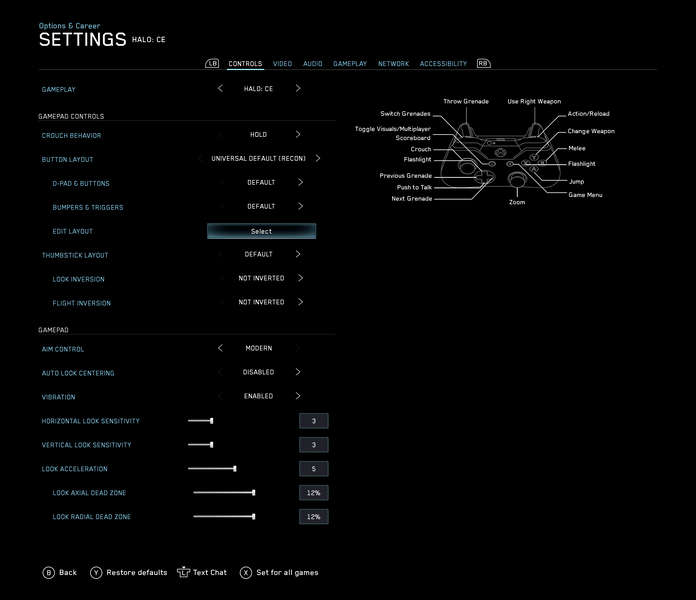Change Look Inversion using right arrow
696x600 pixels.
click(301, 278)
